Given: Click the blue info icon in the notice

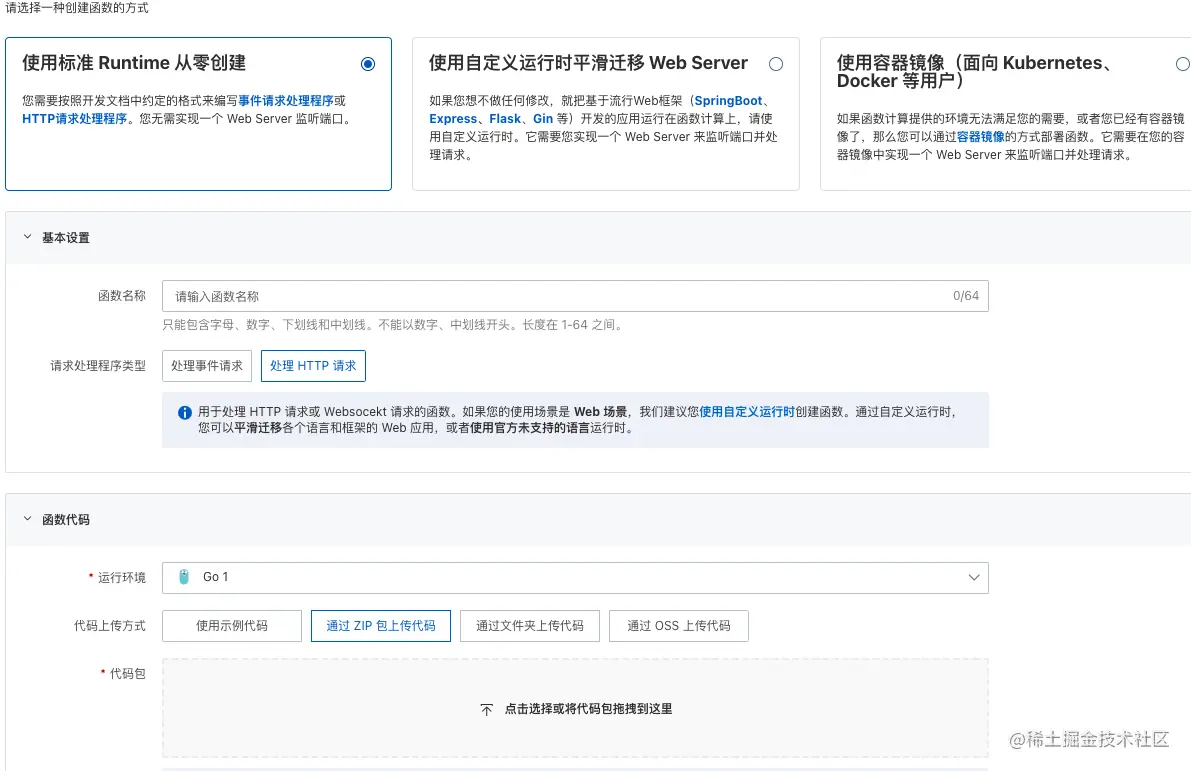Looking at the screenshot, I should click(x=185, y=412).
